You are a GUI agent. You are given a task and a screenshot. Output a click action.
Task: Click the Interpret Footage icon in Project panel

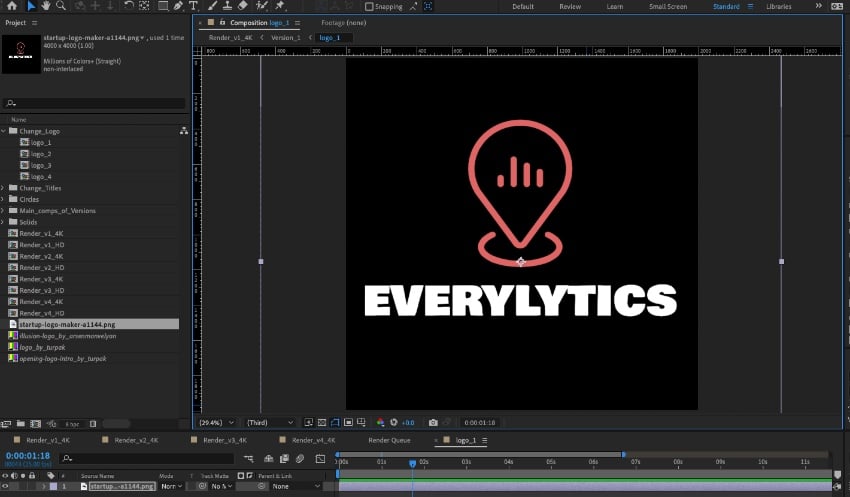6,424
